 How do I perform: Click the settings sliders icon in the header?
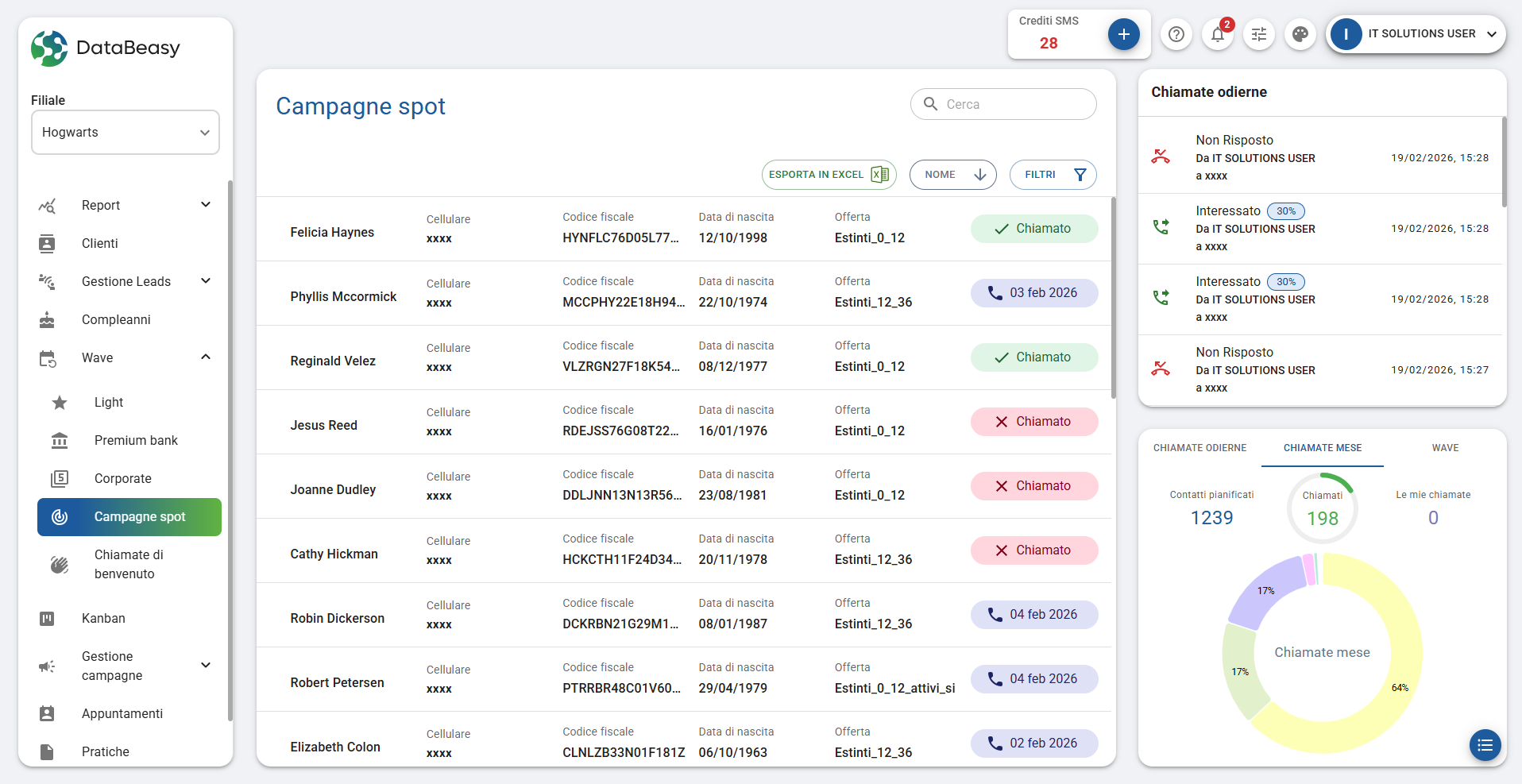1259,34
